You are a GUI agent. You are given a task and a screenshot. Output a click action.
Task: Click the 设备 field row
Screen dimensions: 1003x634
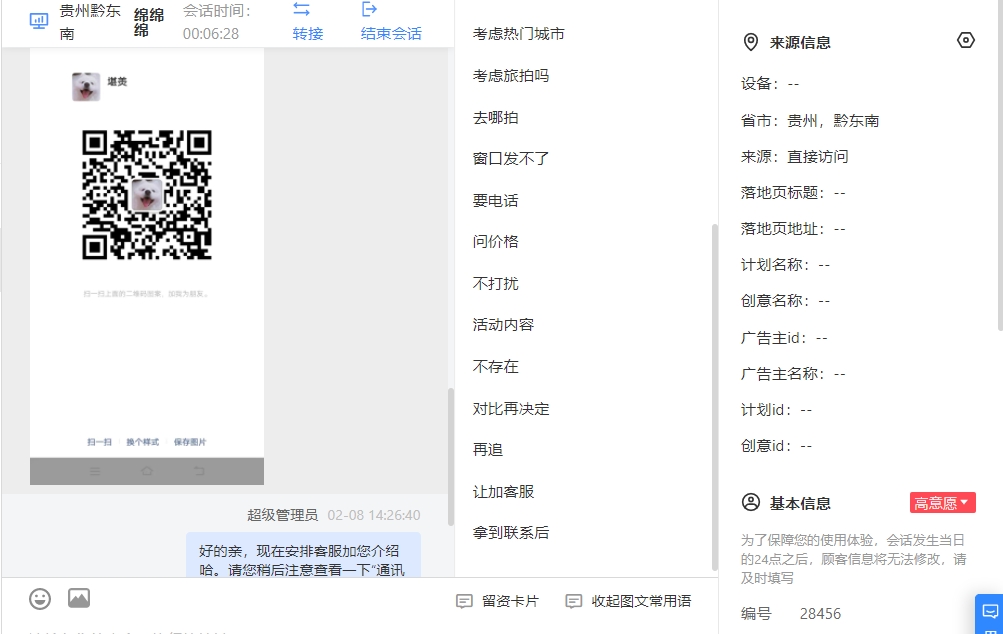point(770,84)
